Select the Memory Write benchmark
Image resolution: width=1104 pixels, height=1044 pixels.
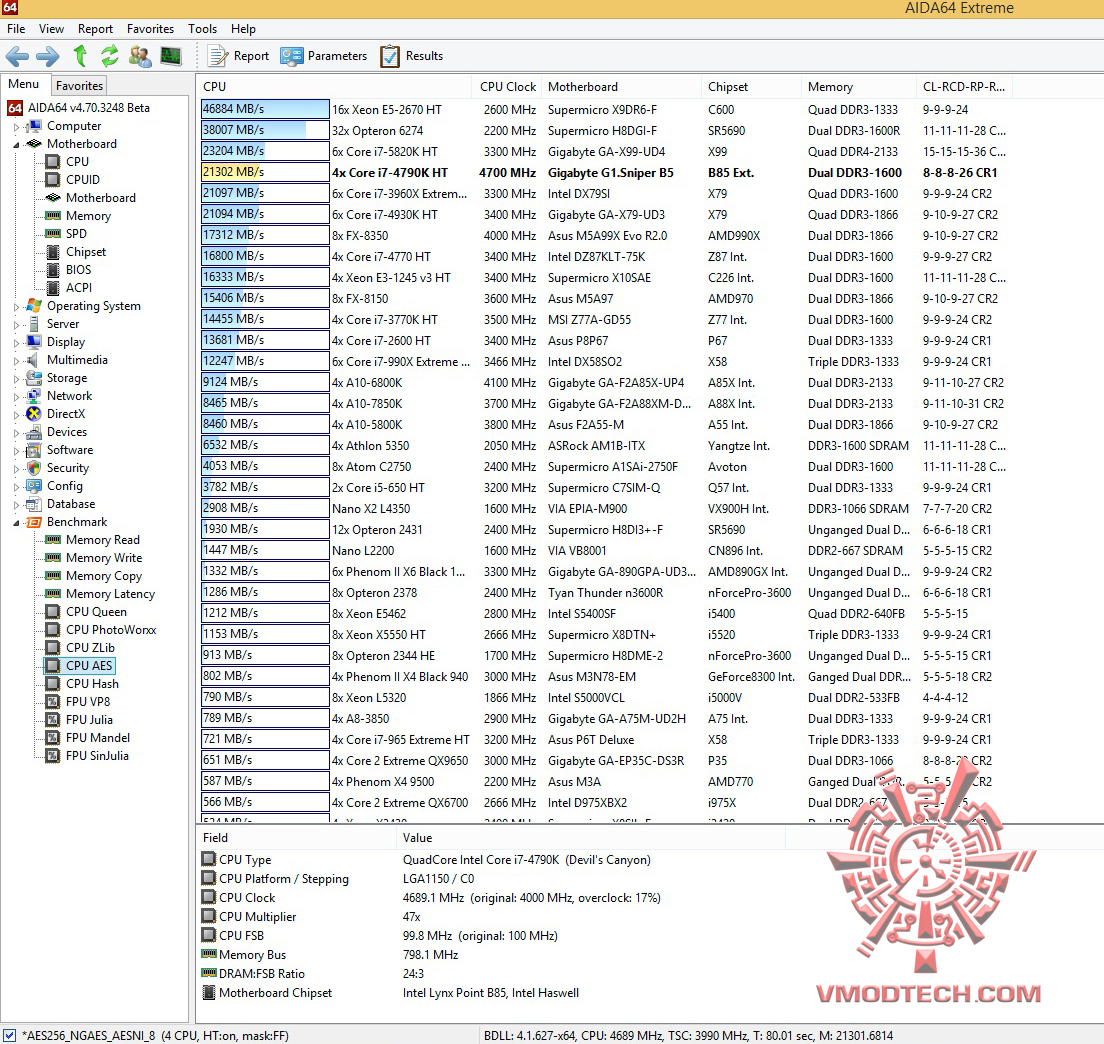coord(104,558)
